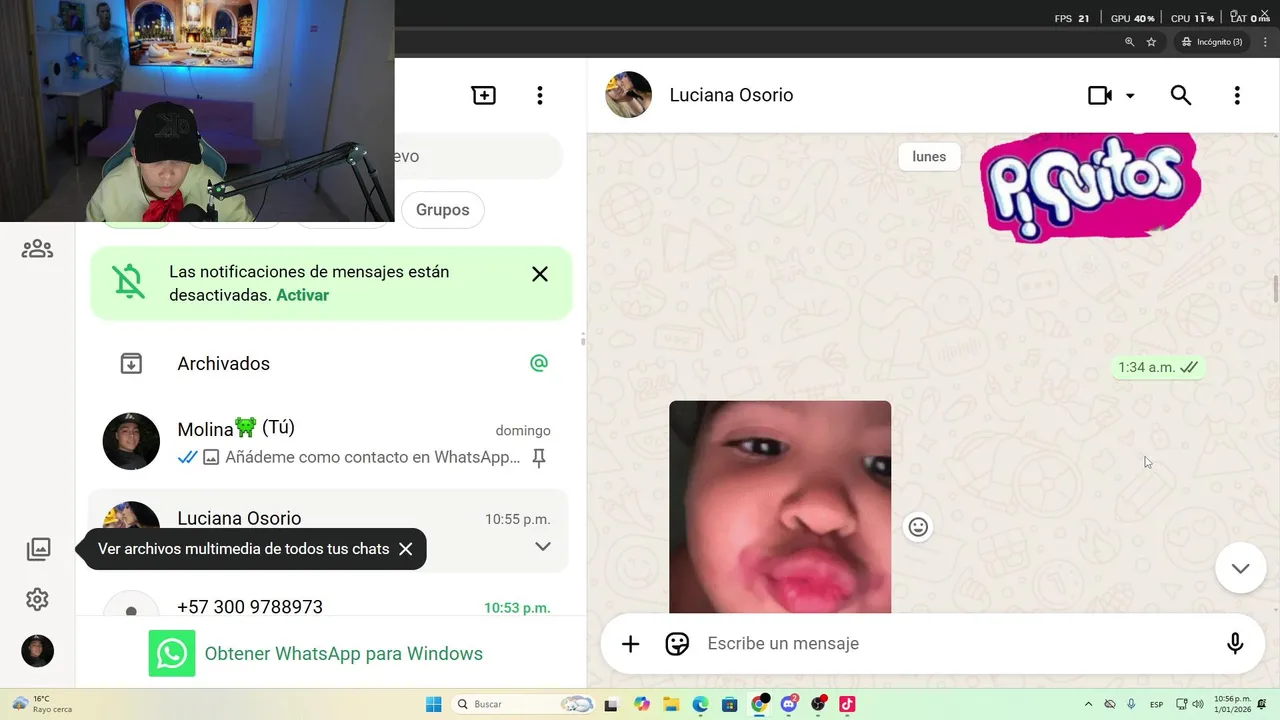This screenshot has height=720, width=1280.
Task: Start recording a voice message
Action: click(x=1235, y=644)
